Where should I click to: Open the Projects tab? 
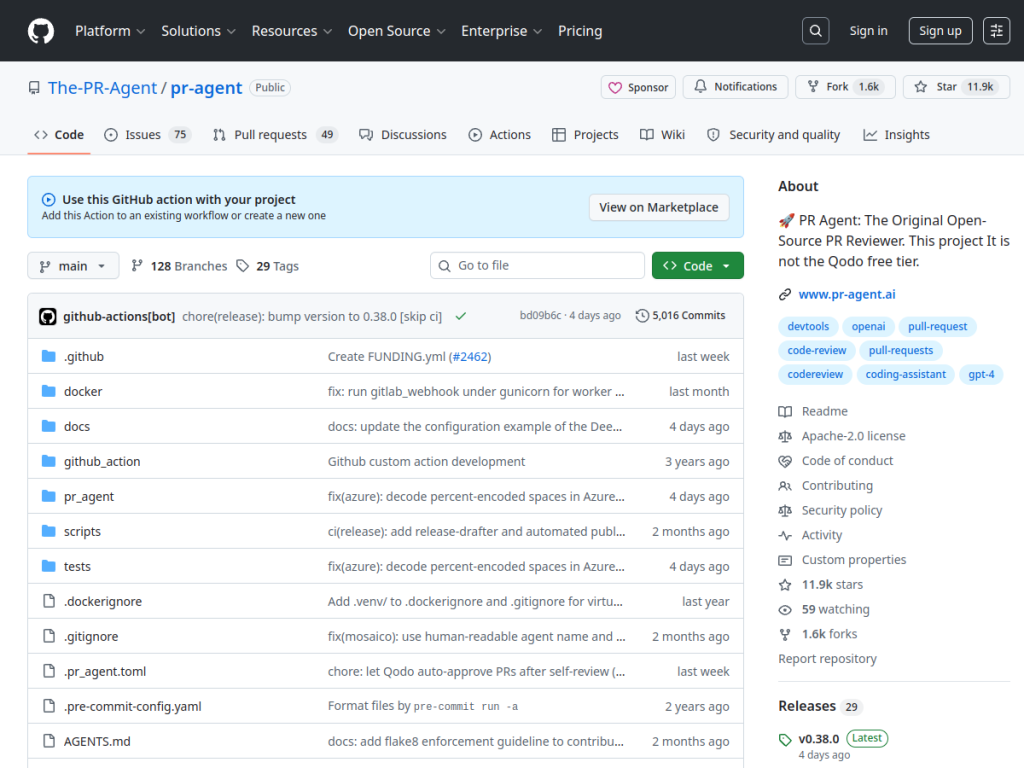585,135
